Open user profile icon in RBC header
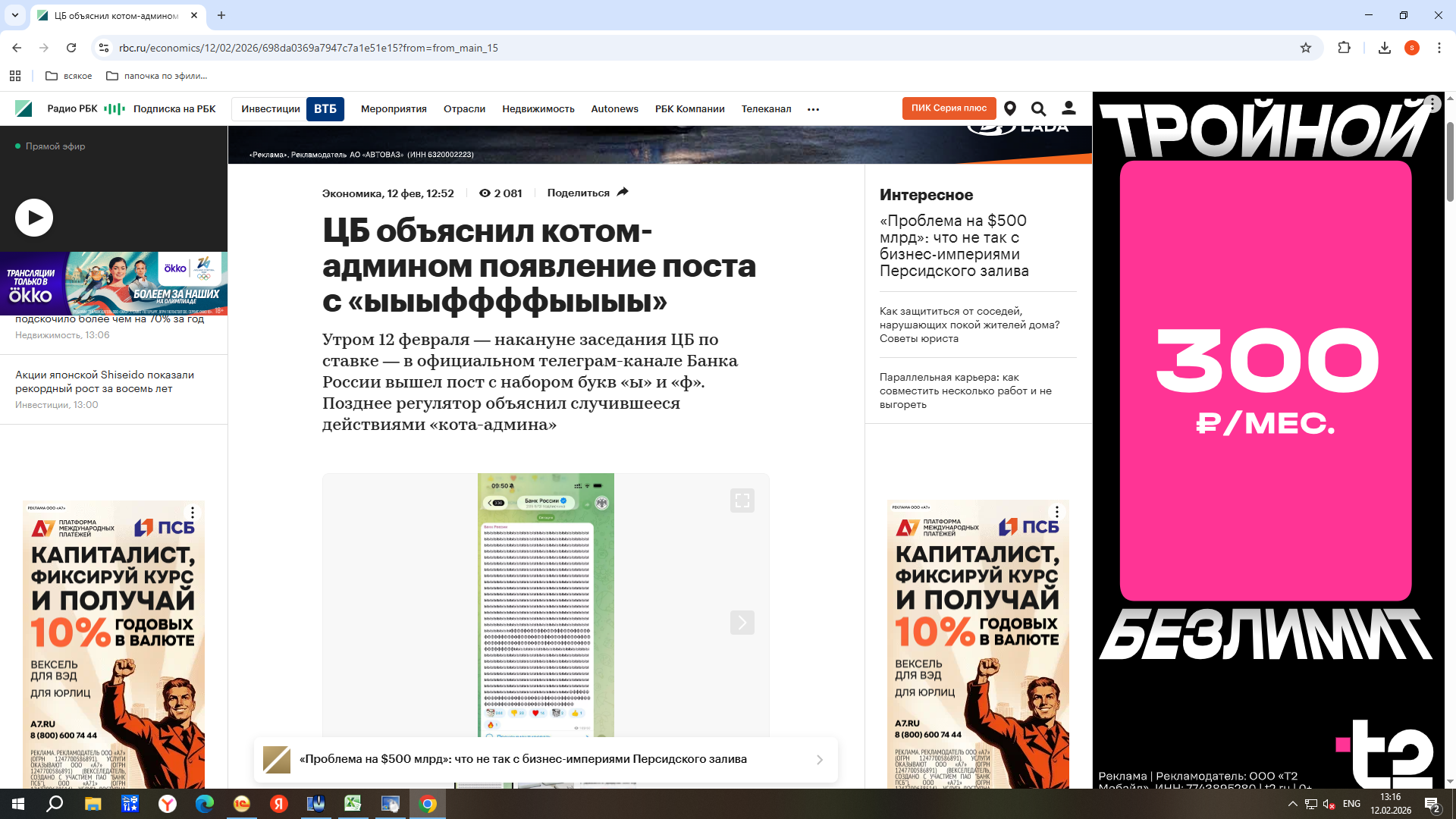This screenshot has width=1456, height=819. click(1068, 108)
